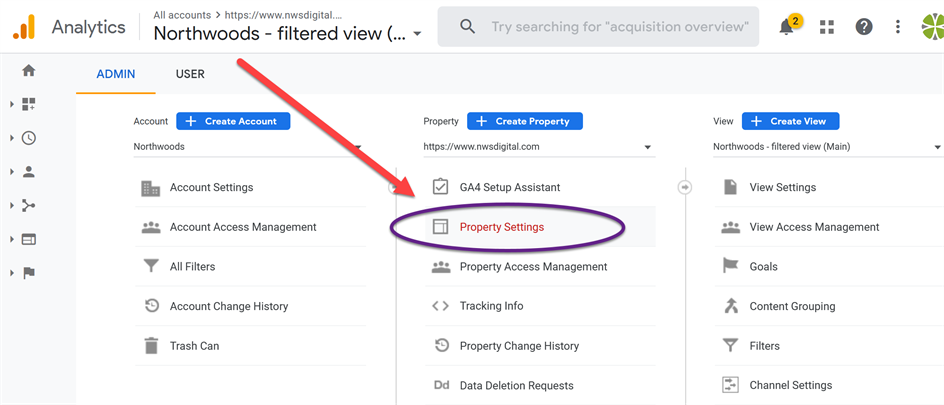Click the Create View button

[x=790, y=121]
